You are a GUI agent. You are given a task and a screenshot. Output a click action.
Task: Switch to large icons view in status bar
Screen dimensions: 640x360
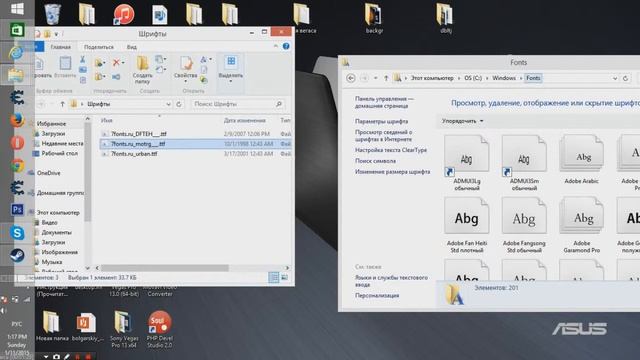click(x=284, y=278)
